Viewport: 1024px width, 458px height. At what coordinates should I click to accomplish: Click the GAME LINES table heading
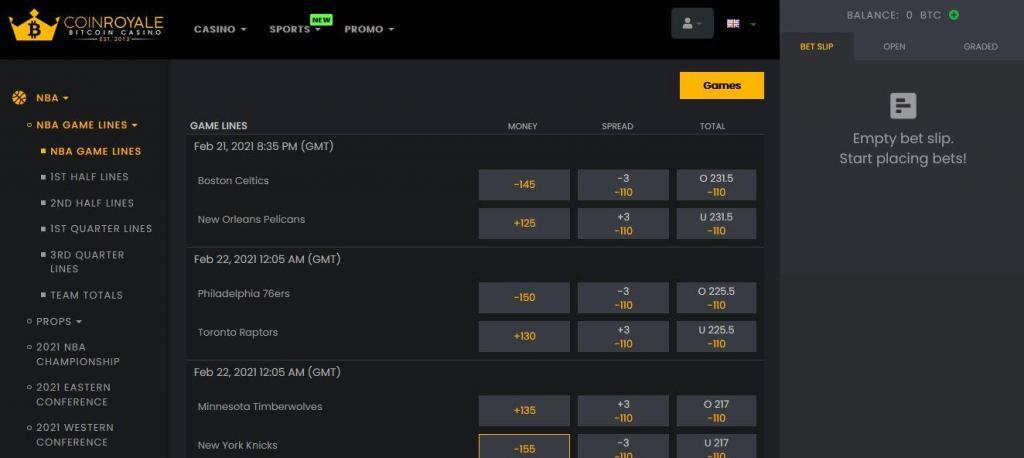point(219,126)
